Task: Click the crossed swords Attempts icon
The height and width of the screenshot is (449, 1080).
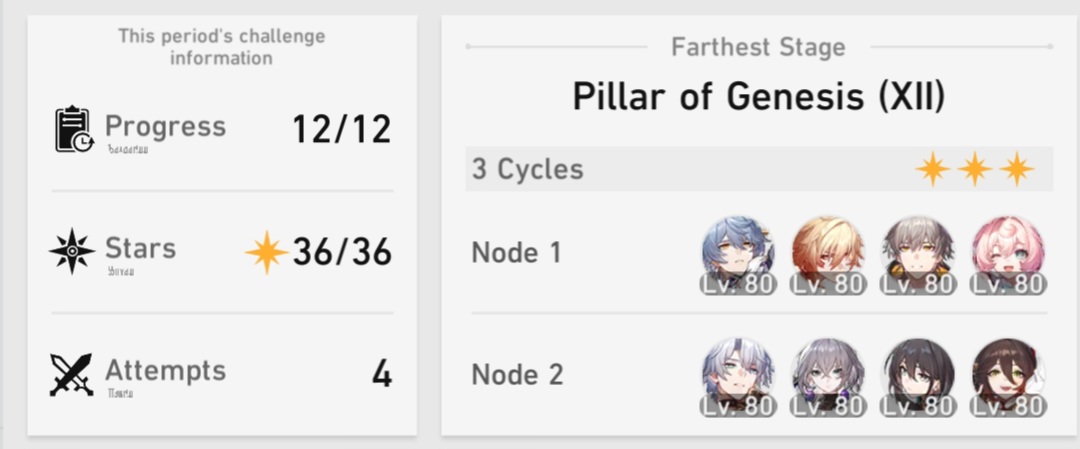Action: (72, 375)
